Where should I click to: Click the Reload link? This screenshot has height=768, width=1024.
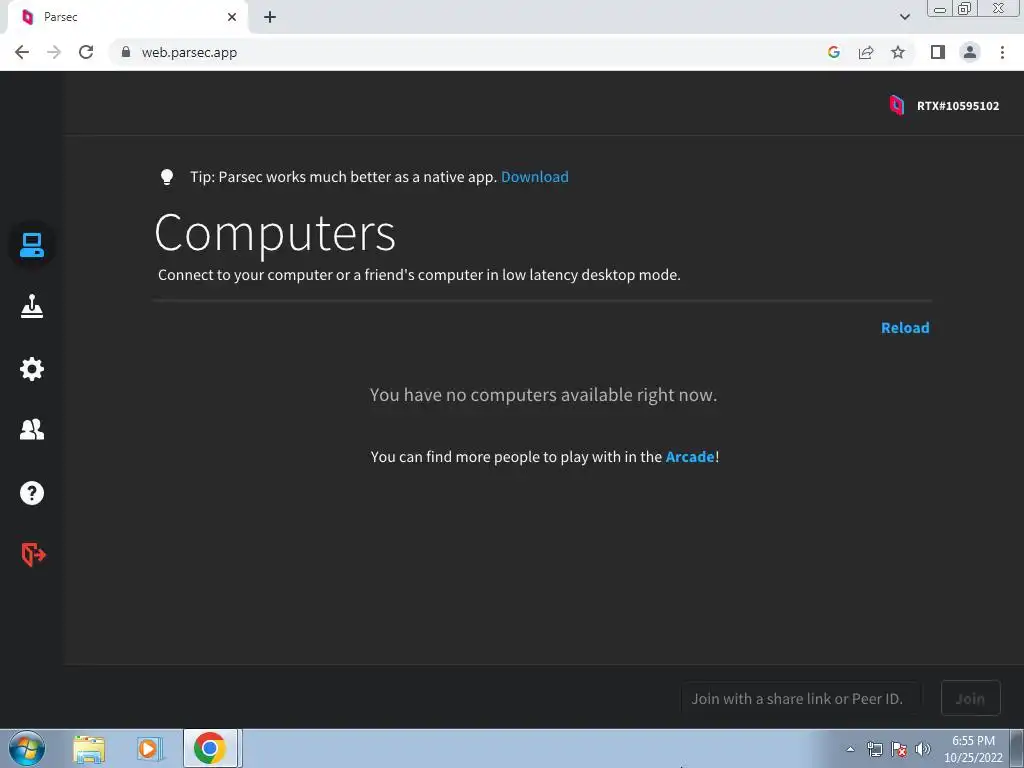904,328
